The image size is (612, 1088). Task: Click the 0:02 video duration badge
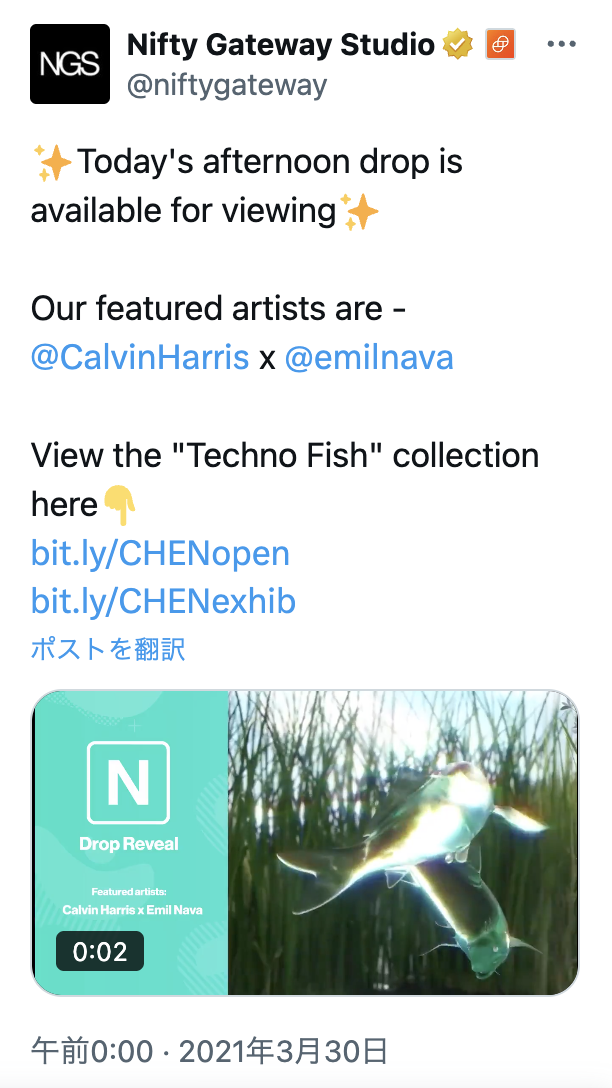pos(100,951)
